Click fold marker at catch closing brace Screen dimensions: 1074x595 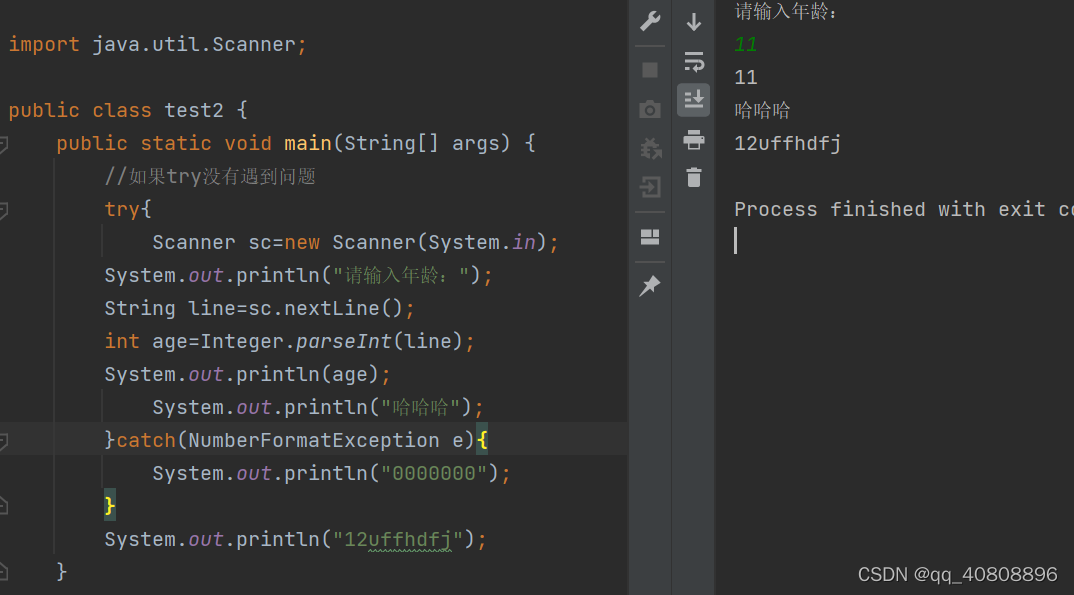point(3,507)
